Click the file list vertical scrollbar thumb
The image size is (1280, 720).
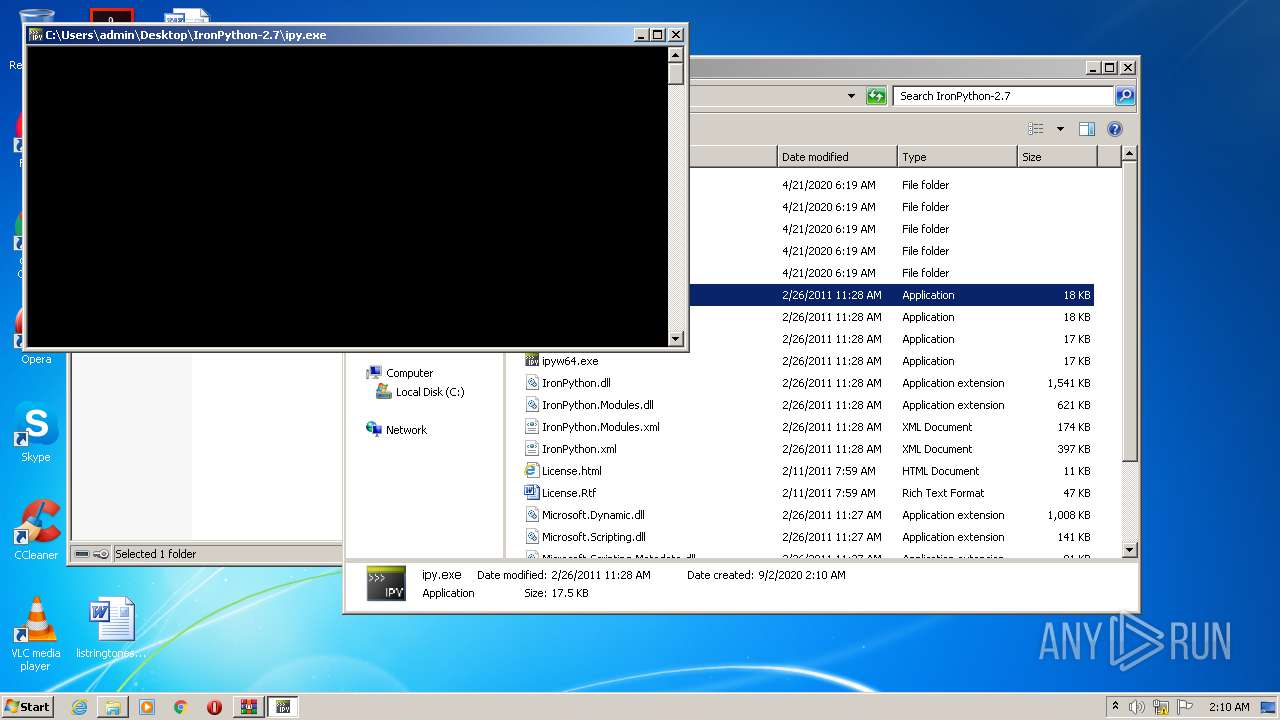click(1129, 312)
